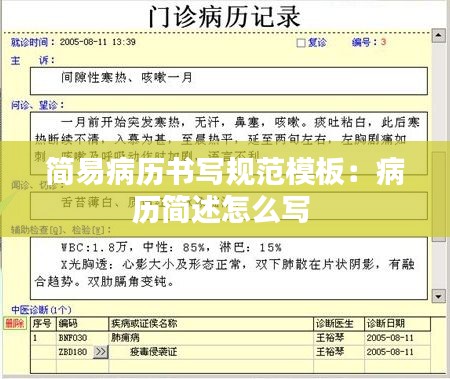Click the 编号 value 3
Image resolution: width=450 pixels, height=379 pixels.
(383, 42)
